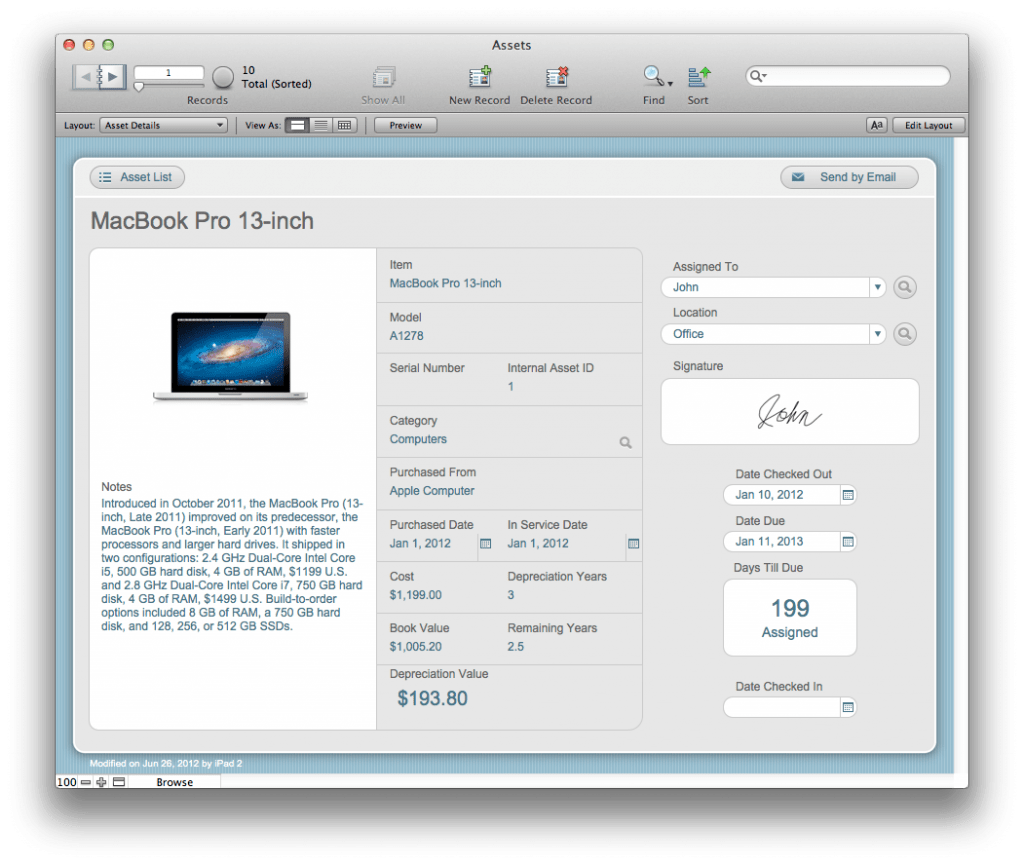Click the Show All toolbar icon
The width and height of the screenshot is (1024, 865).
click(383, 78)
